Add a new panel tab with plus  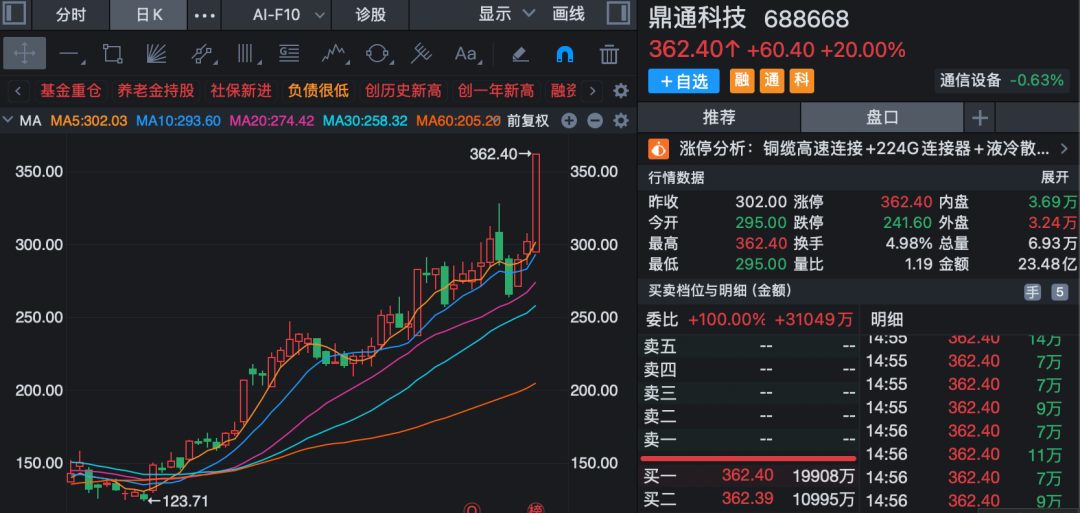(979, 118)
